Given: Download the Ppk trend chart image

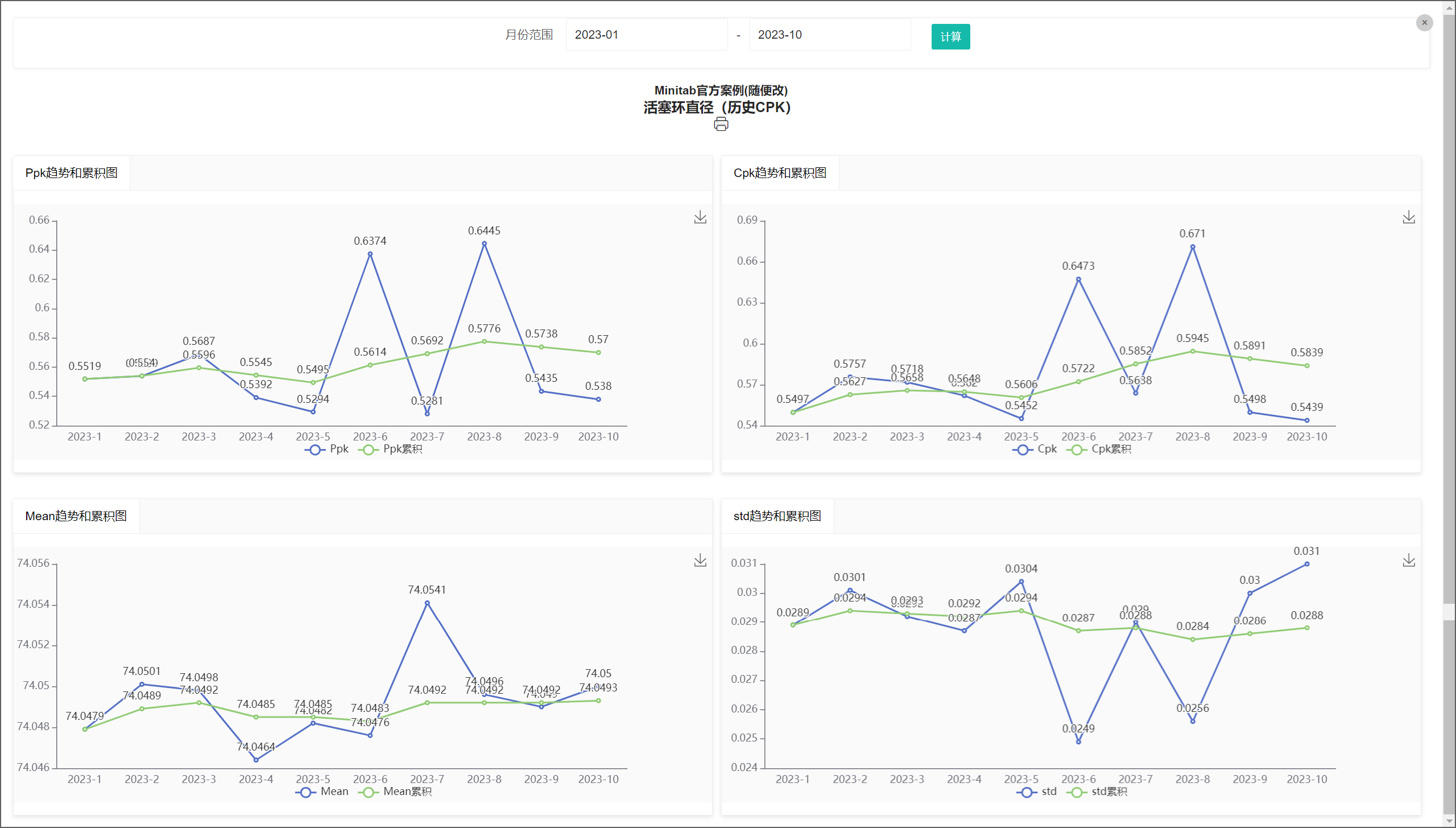Looking at the screenshot, I should pyautogui.click(x=700, y=217).
